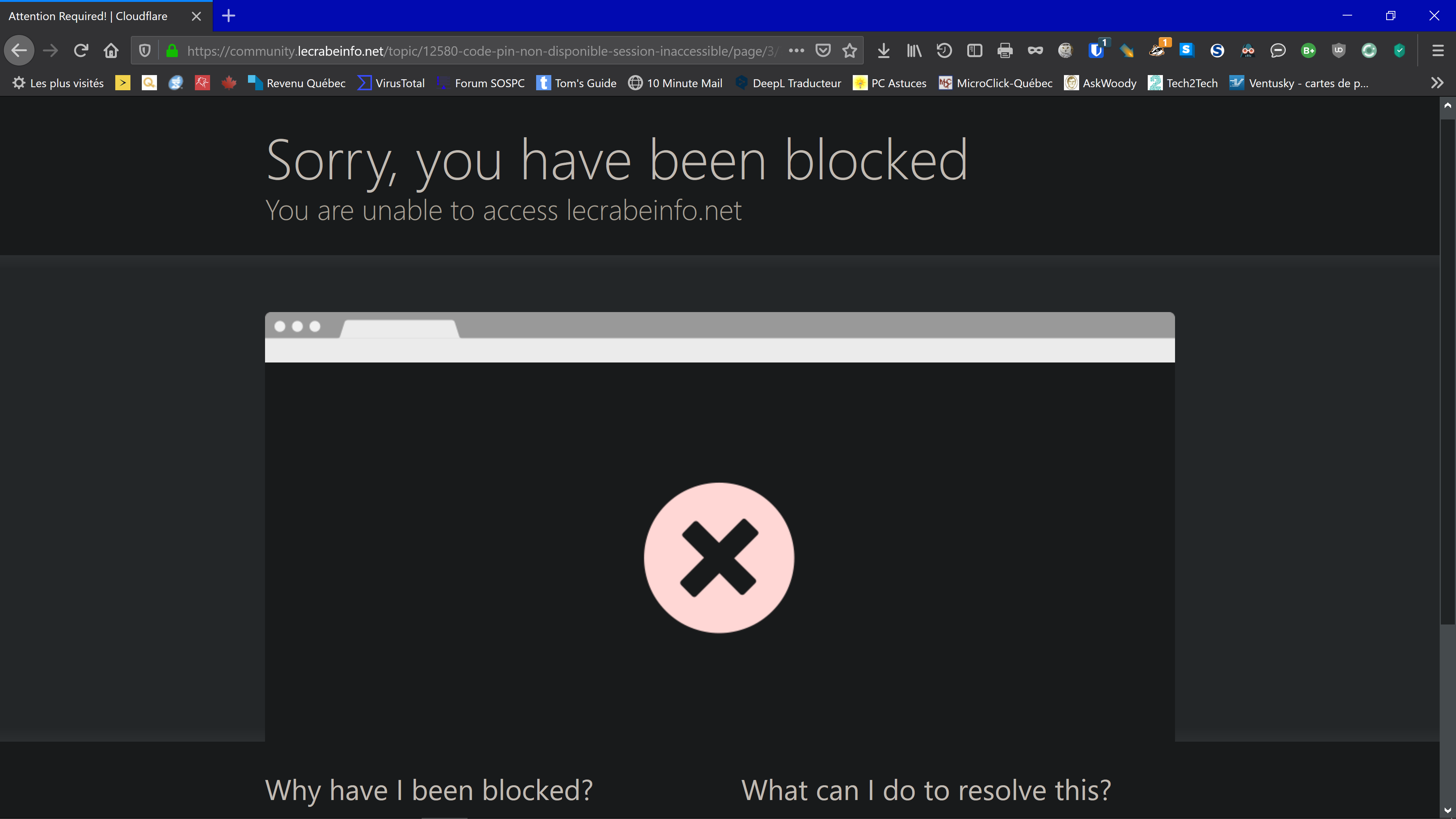Expand the page actions three-dot menu
This screenshot has width=1456, height=819.
(796, 51)
